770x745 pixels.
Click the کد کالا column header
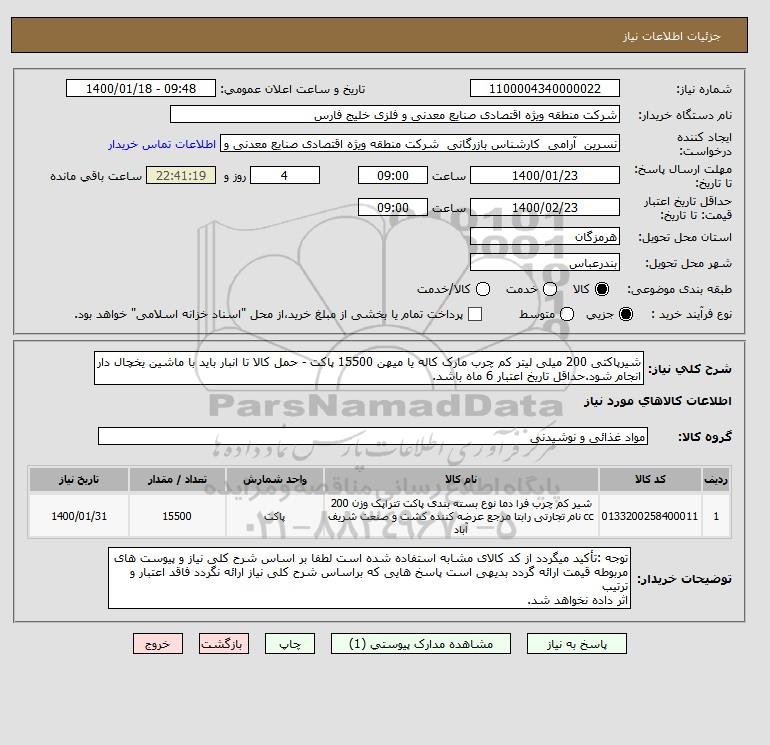(650, 479)
